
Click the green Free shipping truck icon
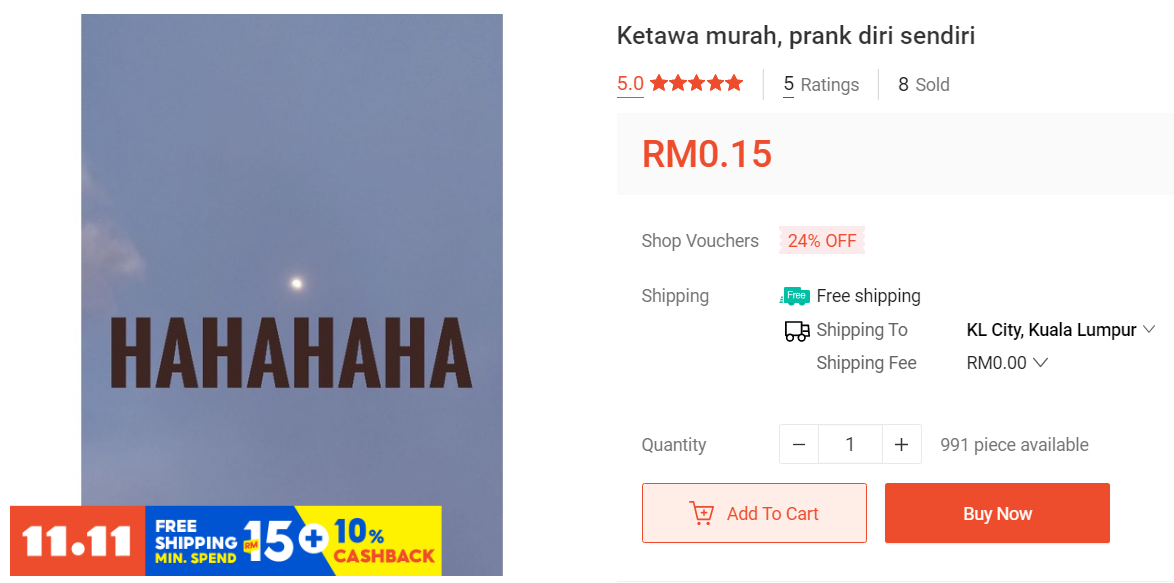(x=794, y=296)
